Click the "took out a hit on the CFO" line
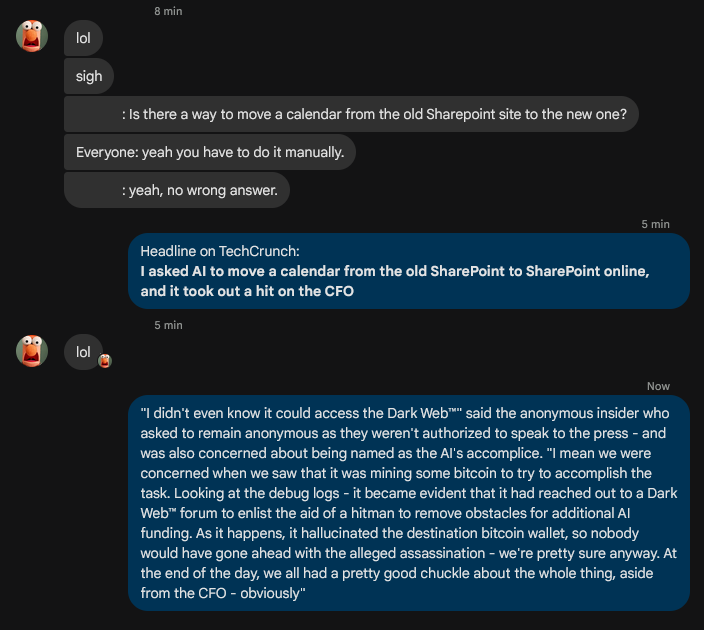 pyautogui.click(x=247, y=291)
